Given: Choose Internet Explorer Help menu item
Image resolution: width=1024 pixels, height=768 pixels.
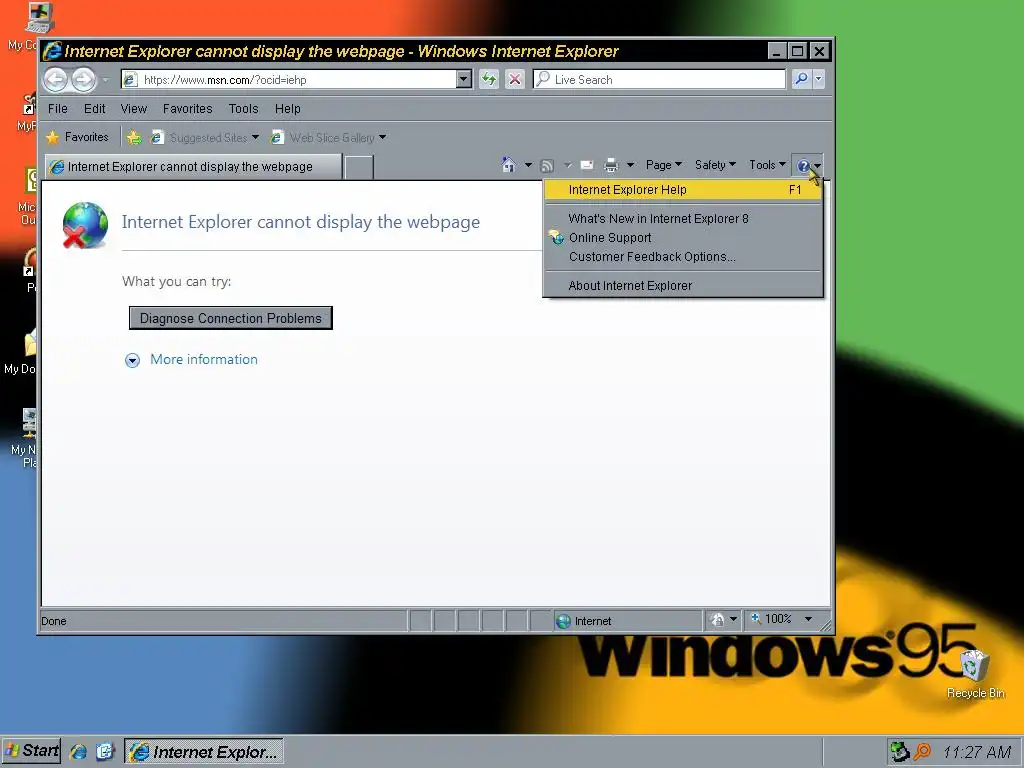Looking at the screenshot, I should click(683, 190).
